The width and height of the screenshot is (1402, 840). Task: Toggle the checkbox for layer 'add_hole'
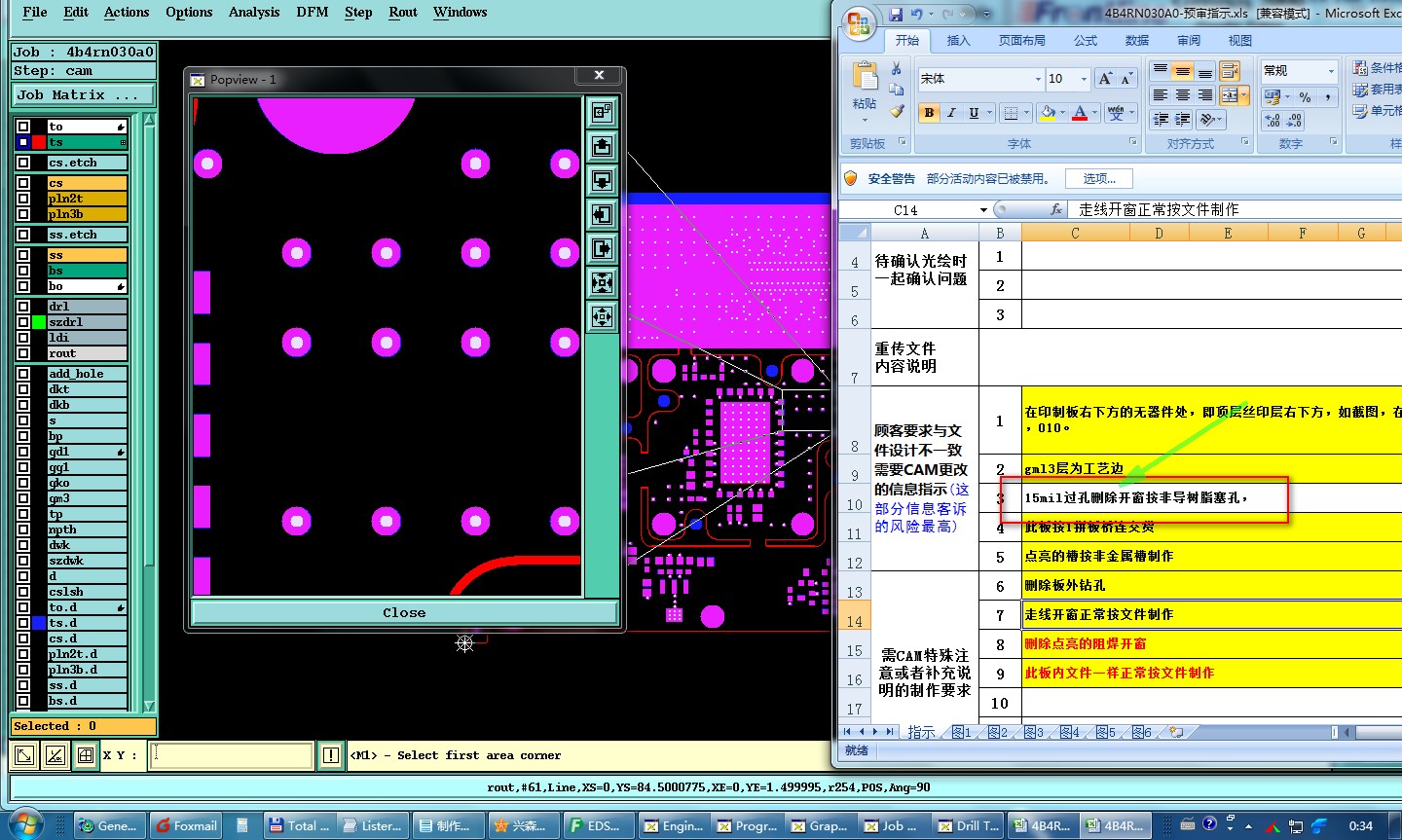click(x=23, y=374)
